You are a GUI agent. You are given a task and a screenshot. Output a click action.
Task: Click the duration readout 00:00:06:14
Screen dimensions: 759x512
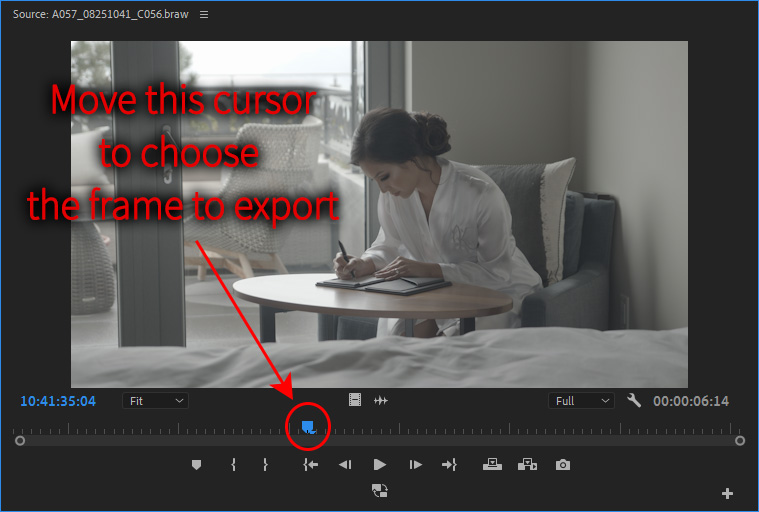pyautogui.click(x=691, y=401)
